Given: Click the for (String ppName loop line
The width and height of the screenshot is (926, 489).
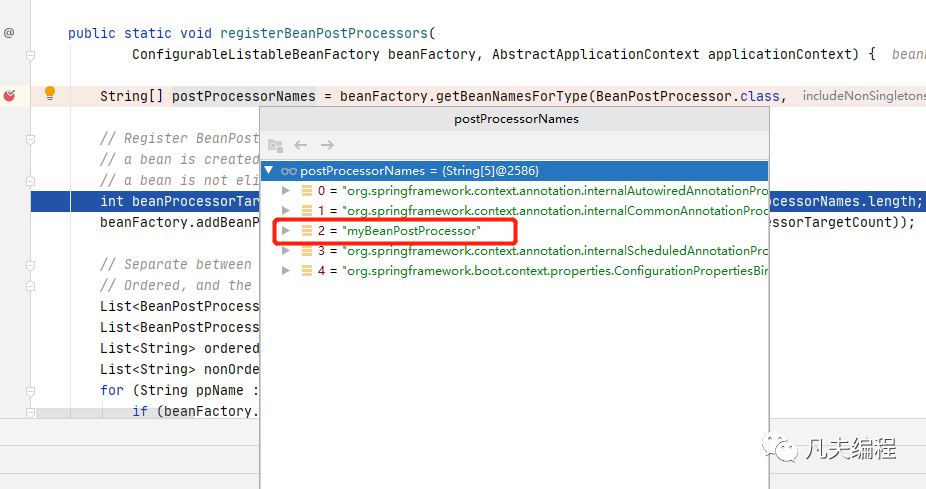Looking at the screenshot, I should pyautogui.click(x=180, y=390).
